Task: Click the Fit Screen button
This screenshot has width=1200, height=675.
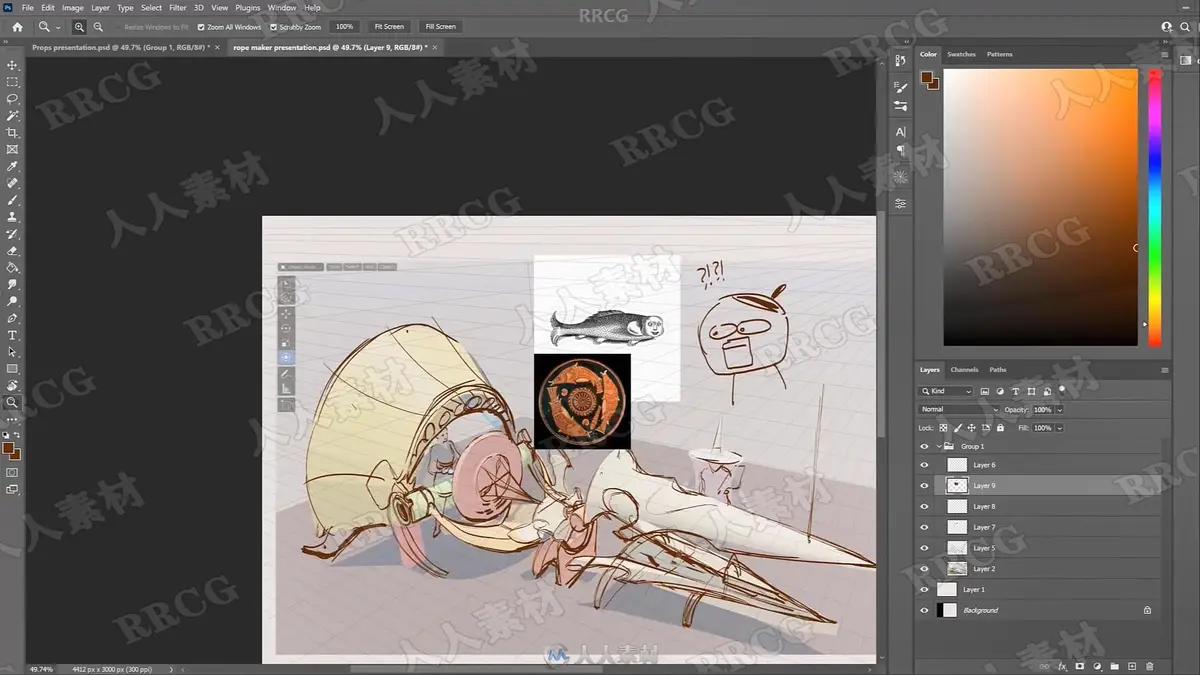Action: tap(389, 27)
